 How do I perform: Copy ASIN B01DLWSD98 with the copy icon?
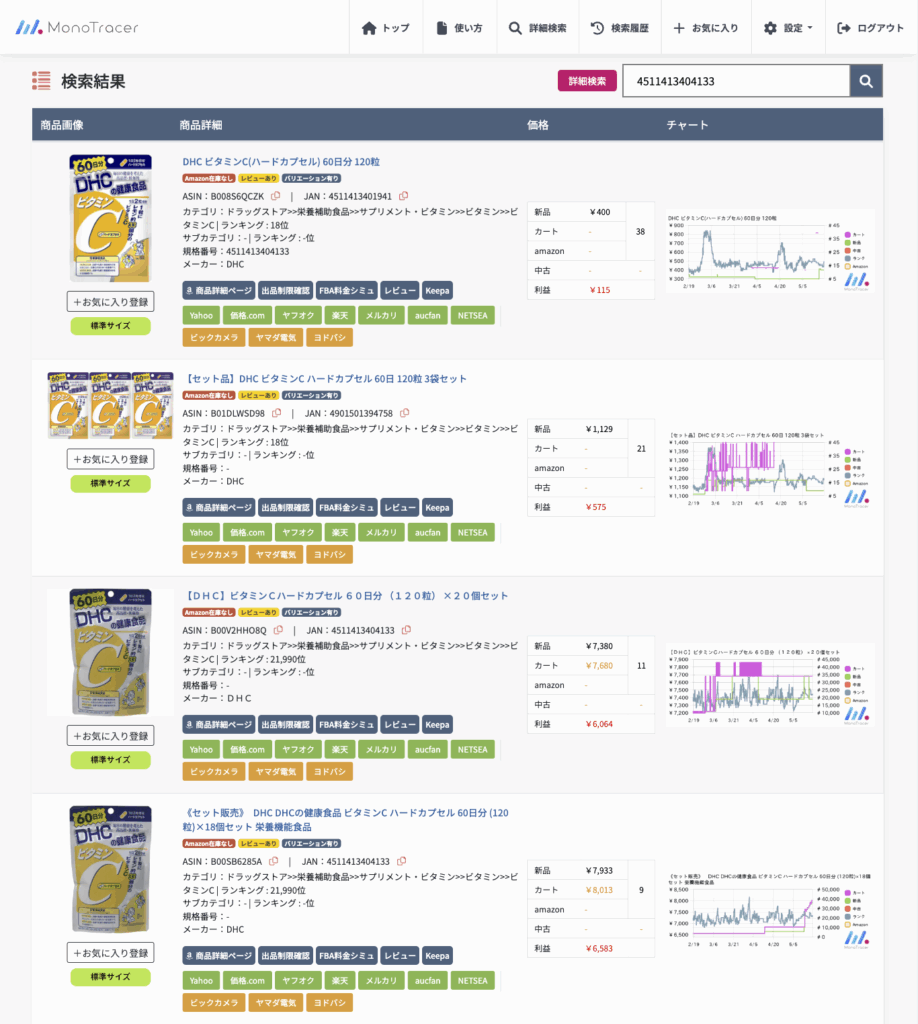click(x=277, y=413)
